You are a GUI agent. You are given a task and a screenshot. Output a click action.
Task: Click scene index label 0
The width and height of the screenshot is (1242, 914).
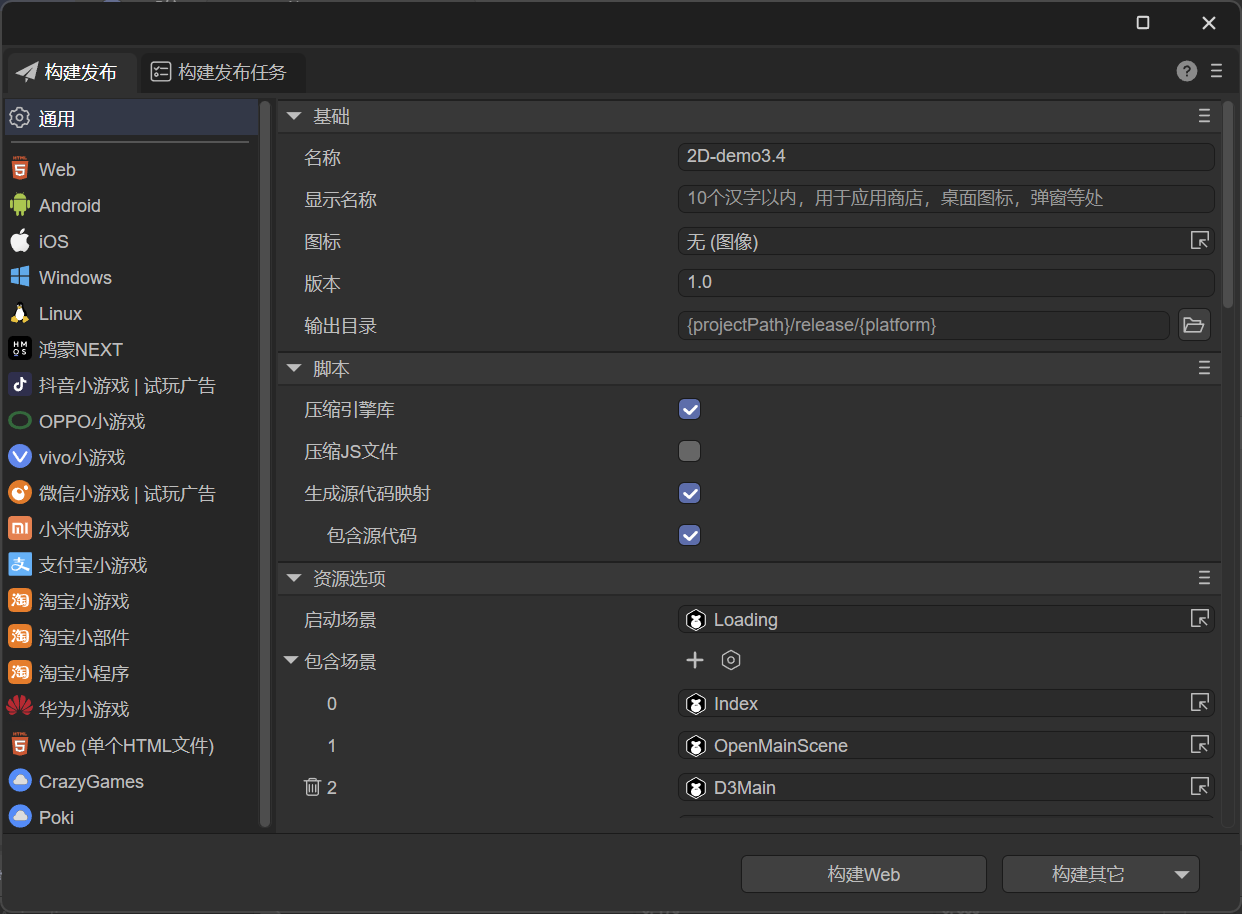[x=332, y=704]
